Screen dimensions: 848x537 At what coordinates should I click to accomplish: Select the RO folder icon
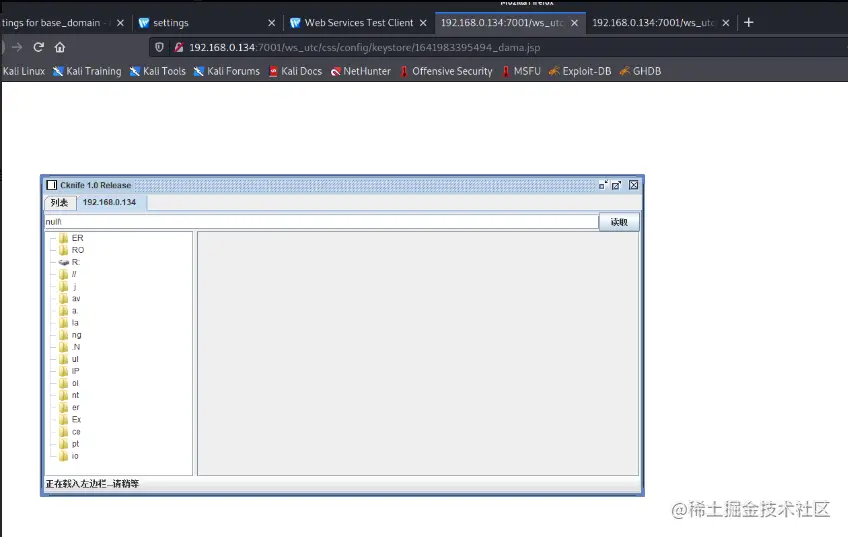click(63, 250)
